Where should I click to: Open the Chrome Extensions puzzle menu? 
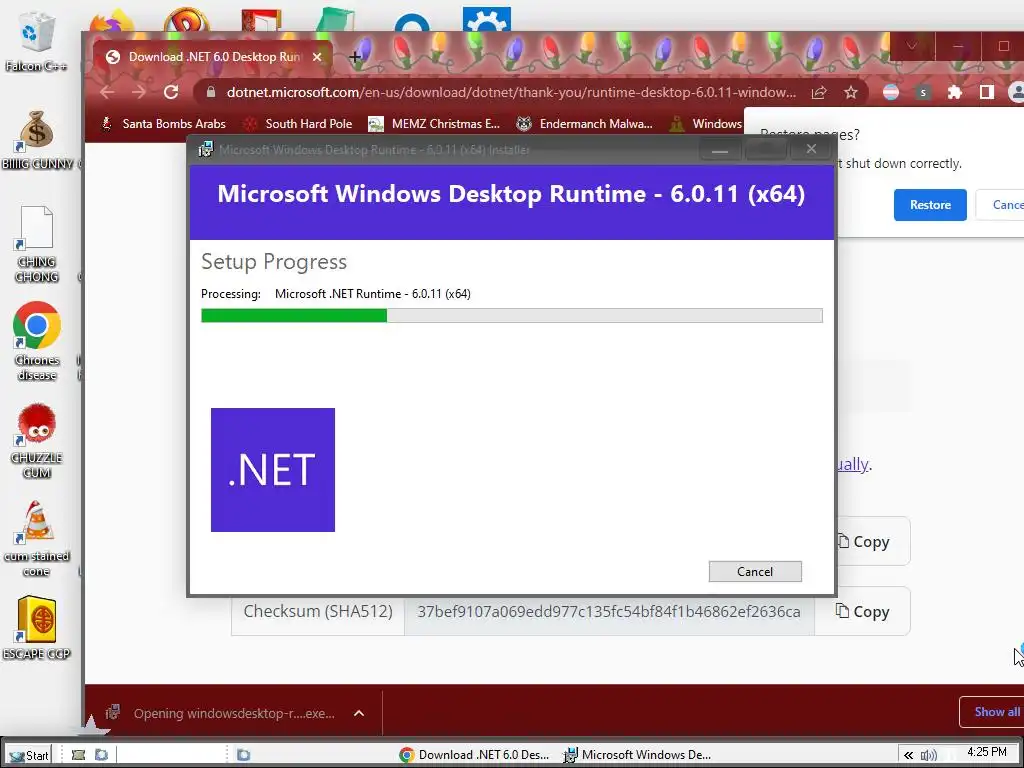(955, 92)
